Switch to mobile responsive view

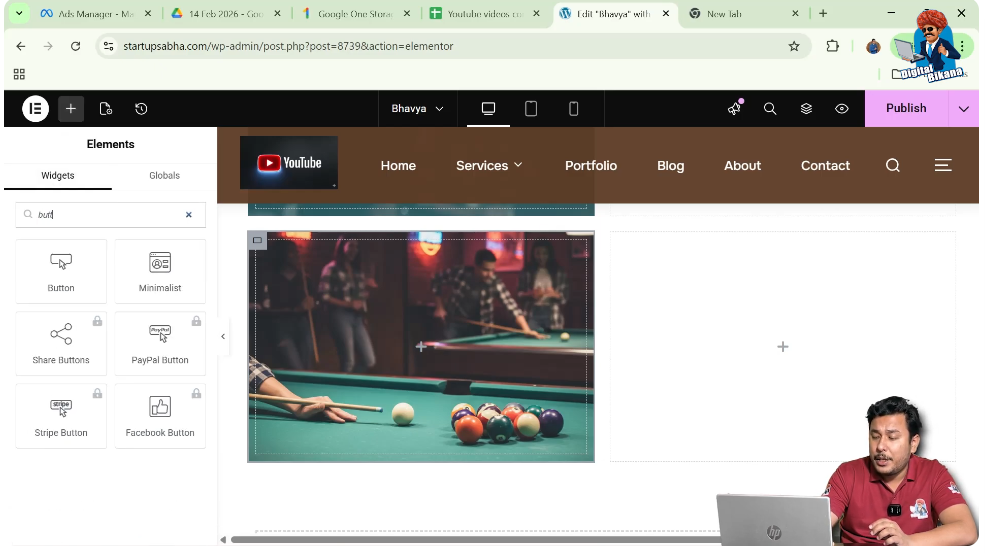pos(574,109)
